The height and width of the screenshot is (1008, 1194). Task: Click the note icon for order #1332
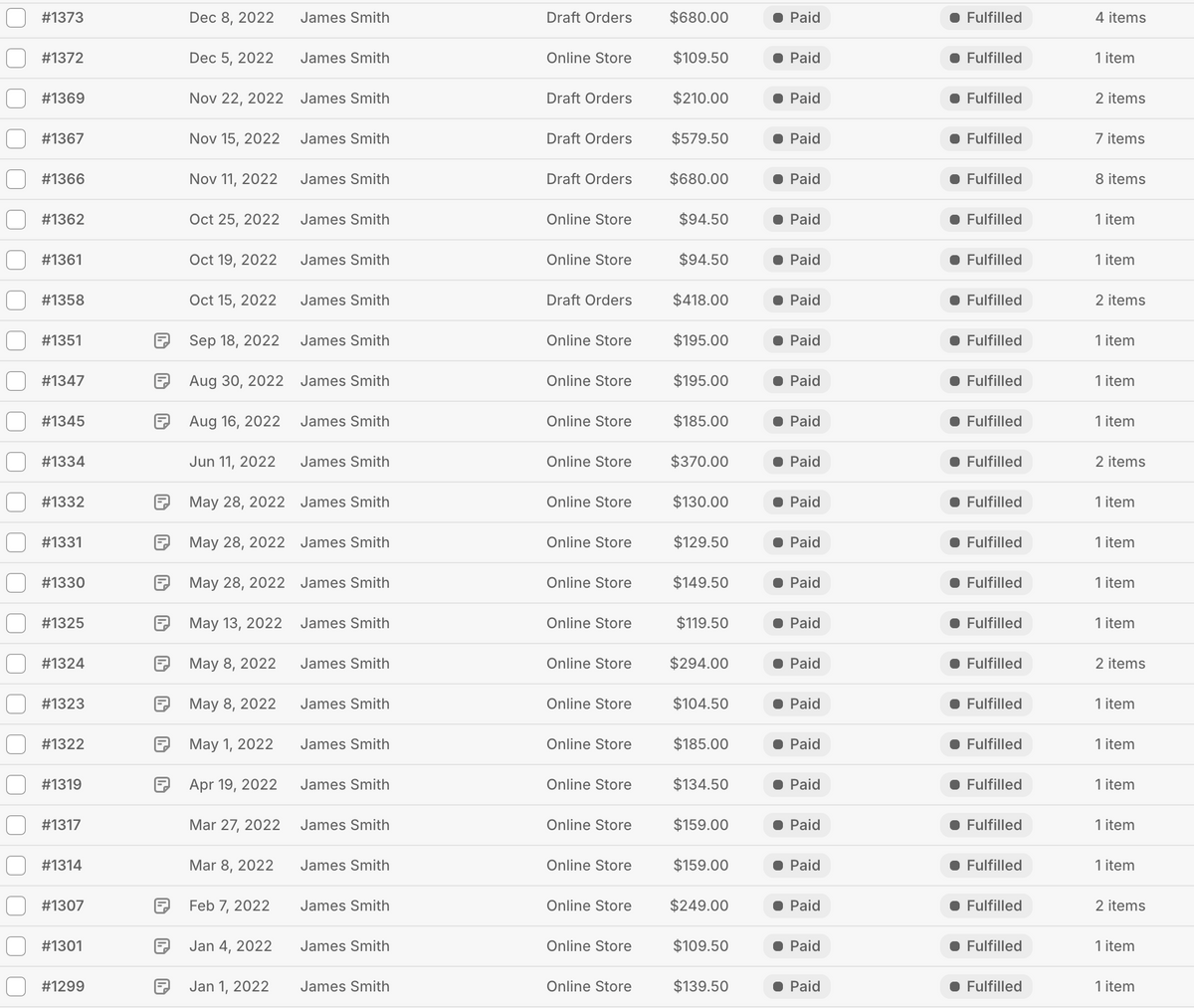161,503
